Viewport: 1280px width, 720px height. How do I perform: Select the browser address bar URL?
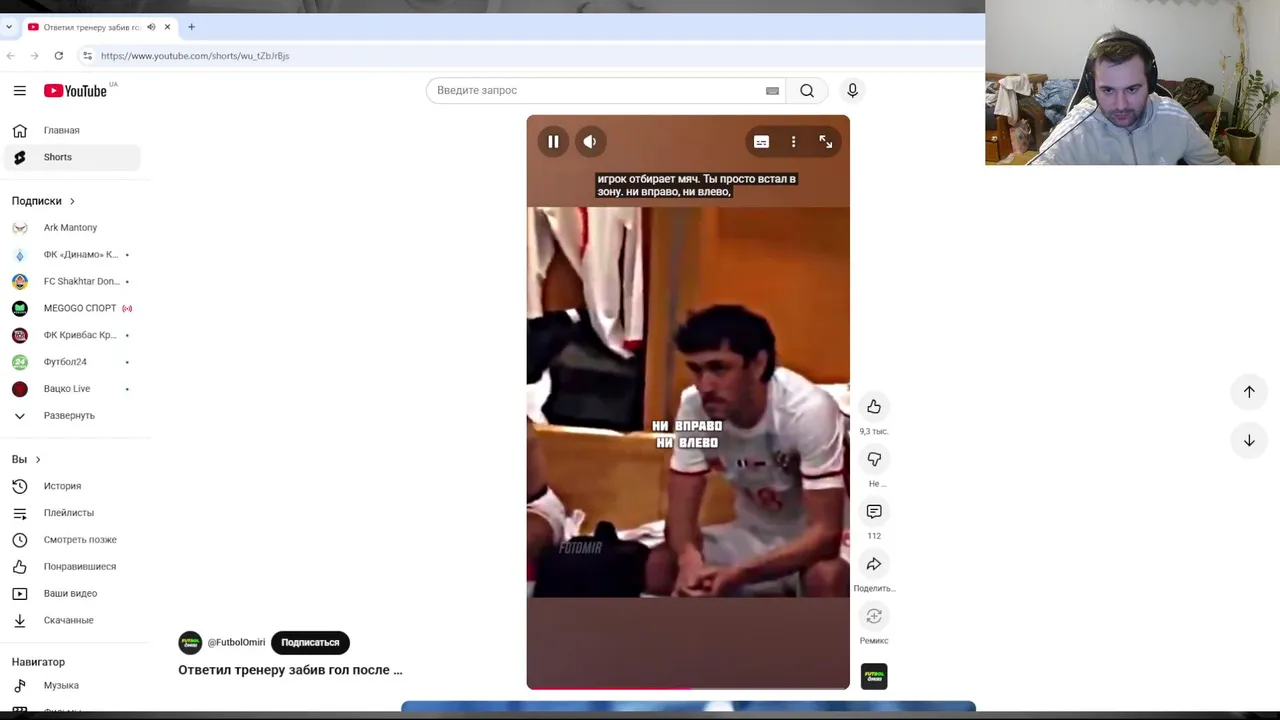pyautogui.click(x=195, y=56)
